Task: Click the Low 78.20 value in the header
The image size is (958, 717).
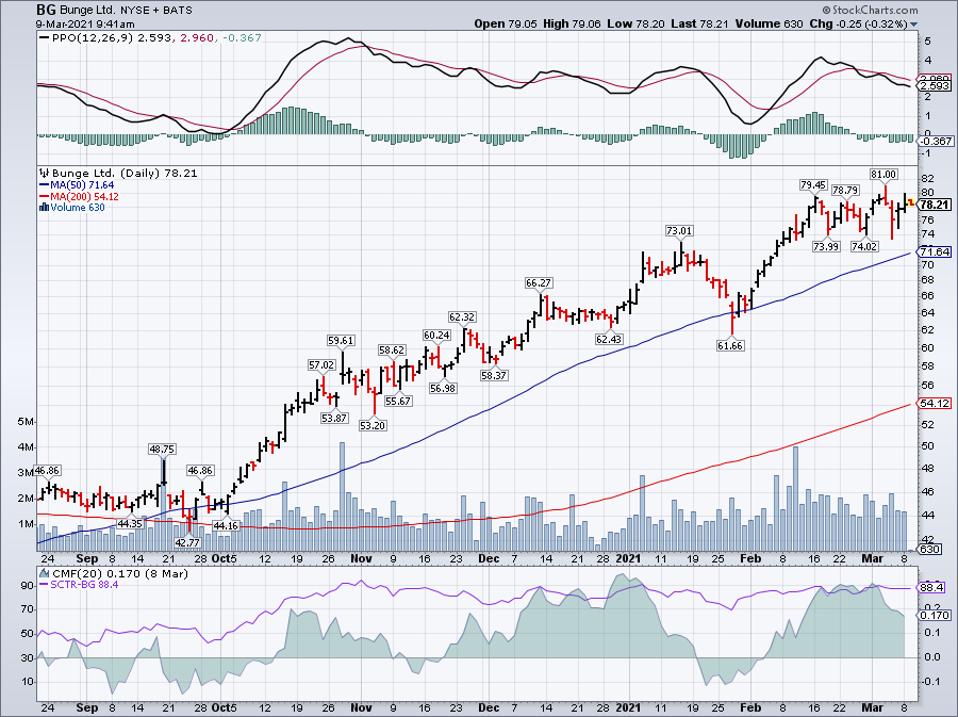Action: (x=637, y=24)
